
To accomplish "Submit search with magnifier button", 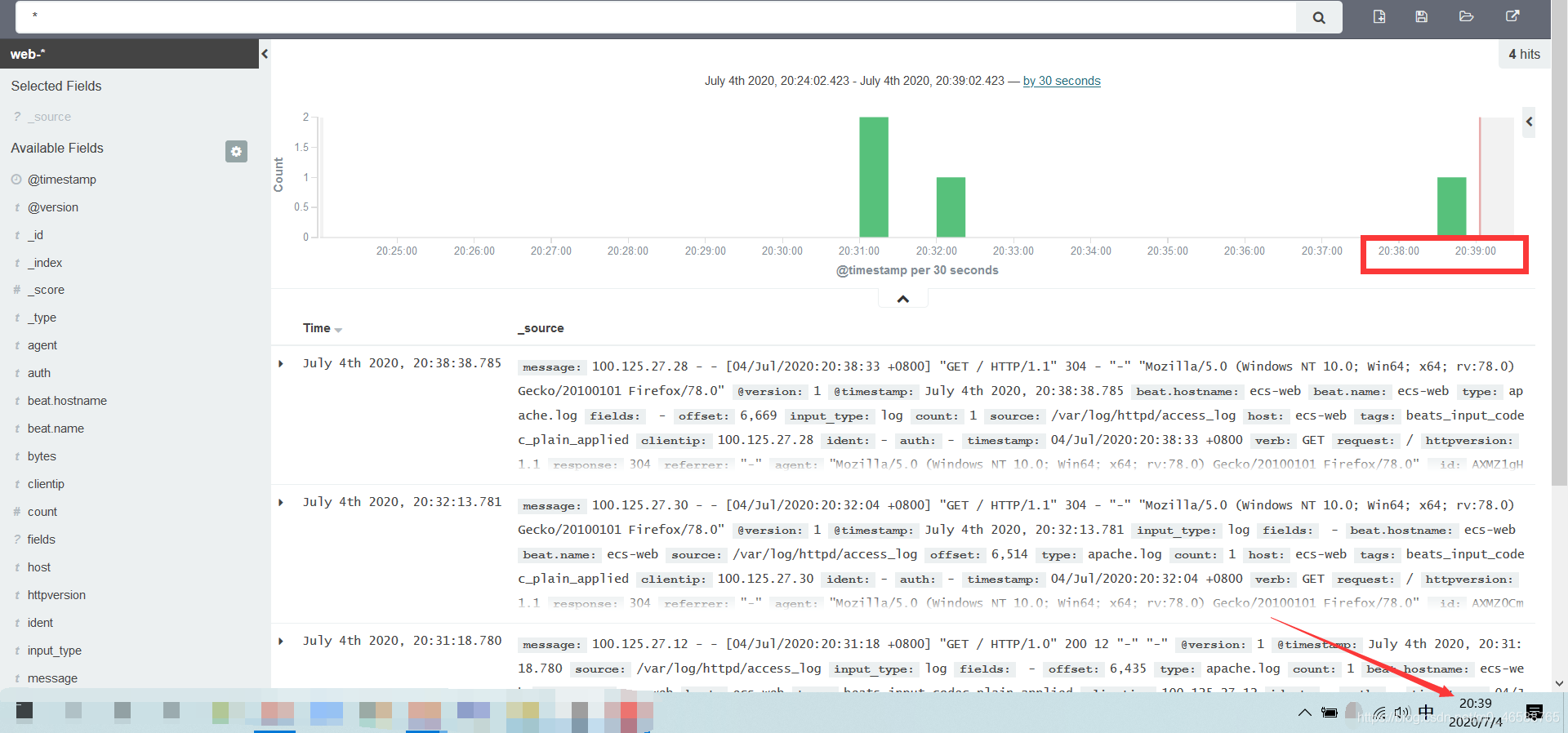I will pos(1319,17).
